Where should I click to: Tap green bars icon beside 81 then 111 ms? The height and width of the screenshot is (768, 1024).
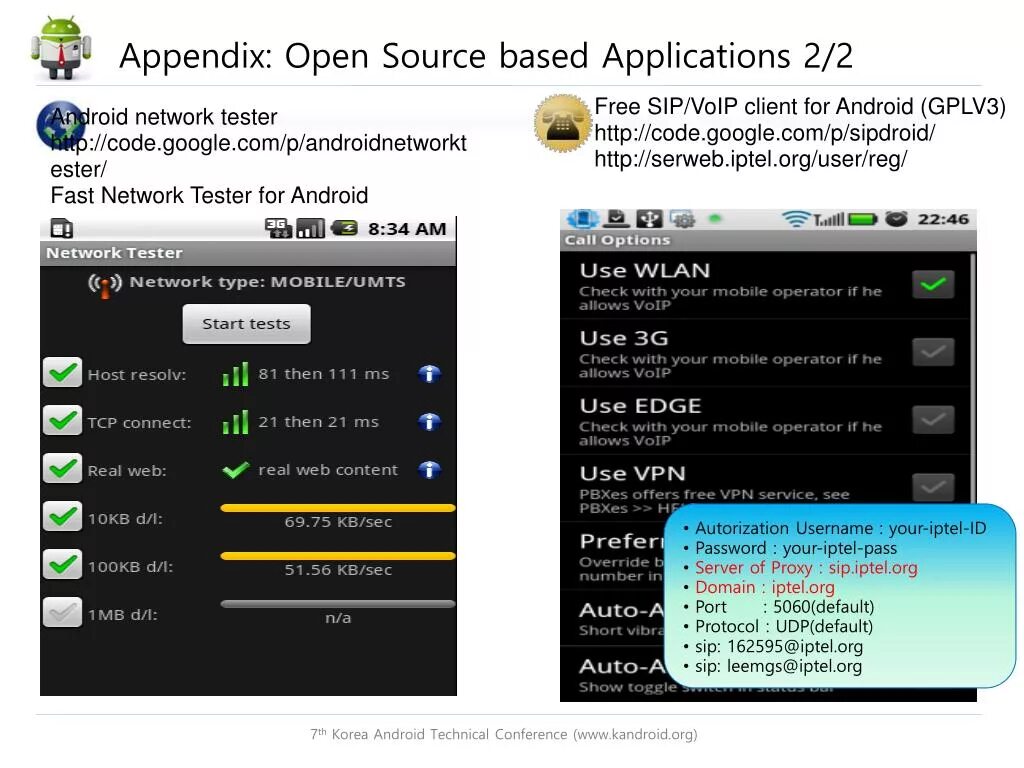(x=236, y=374)
